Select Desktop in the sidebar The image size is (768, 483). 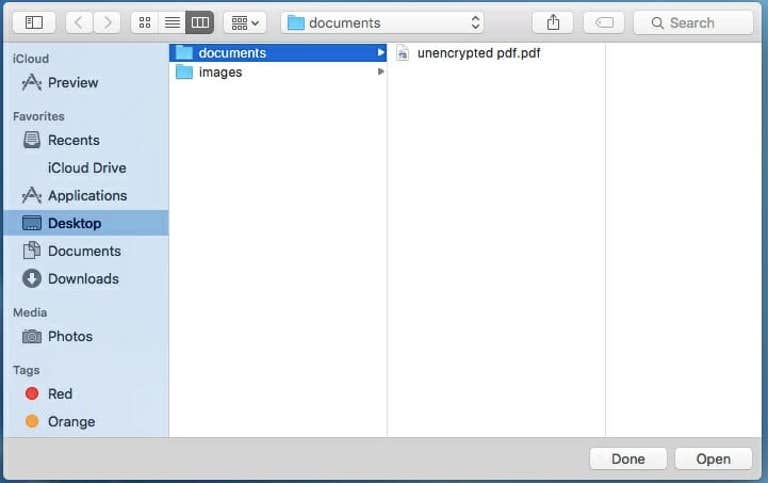[86, 223]
